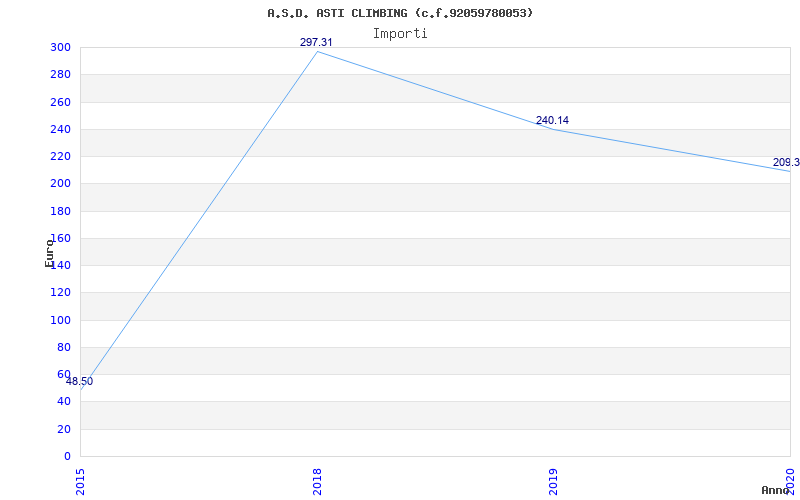Viewport: 800px width, 500px height.
Task: Click the 2015 x-axis label
Action: coord(80,482)
